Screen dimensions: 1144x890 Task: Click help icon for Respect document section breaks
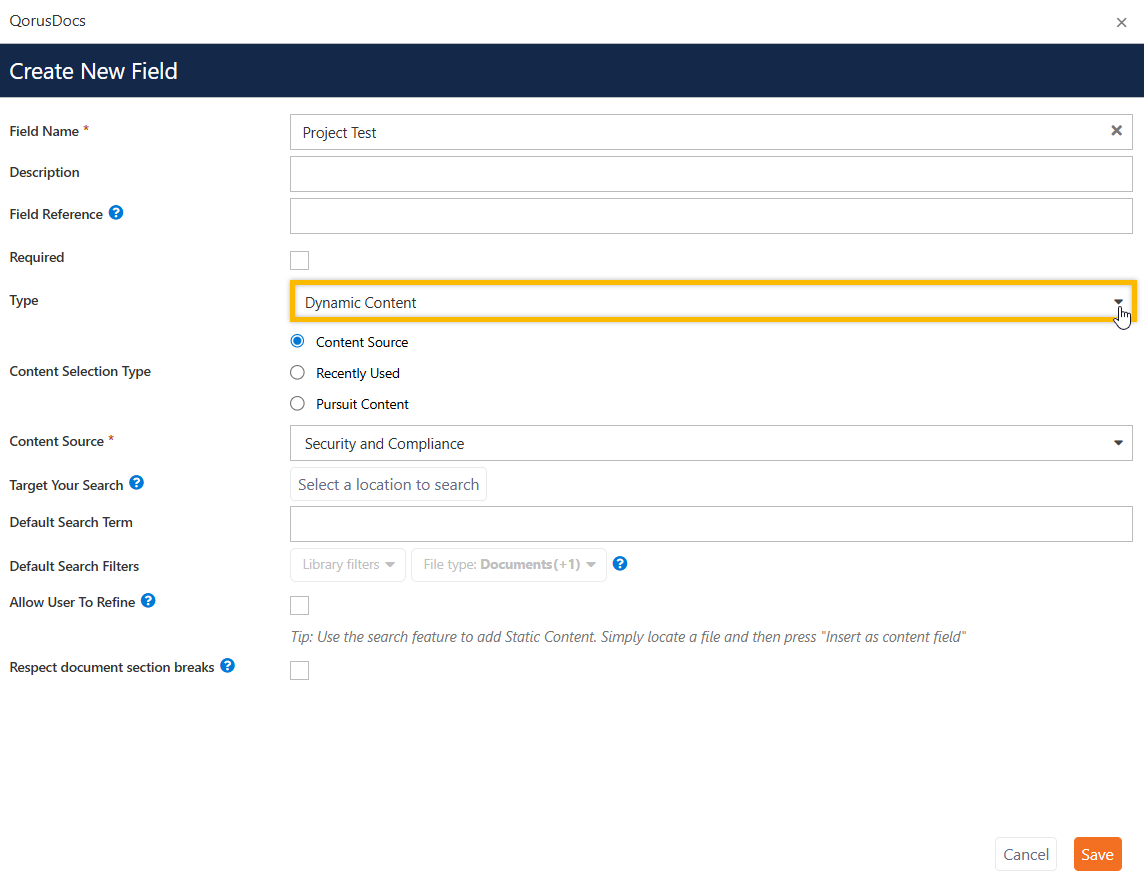(x=228, y=666)
